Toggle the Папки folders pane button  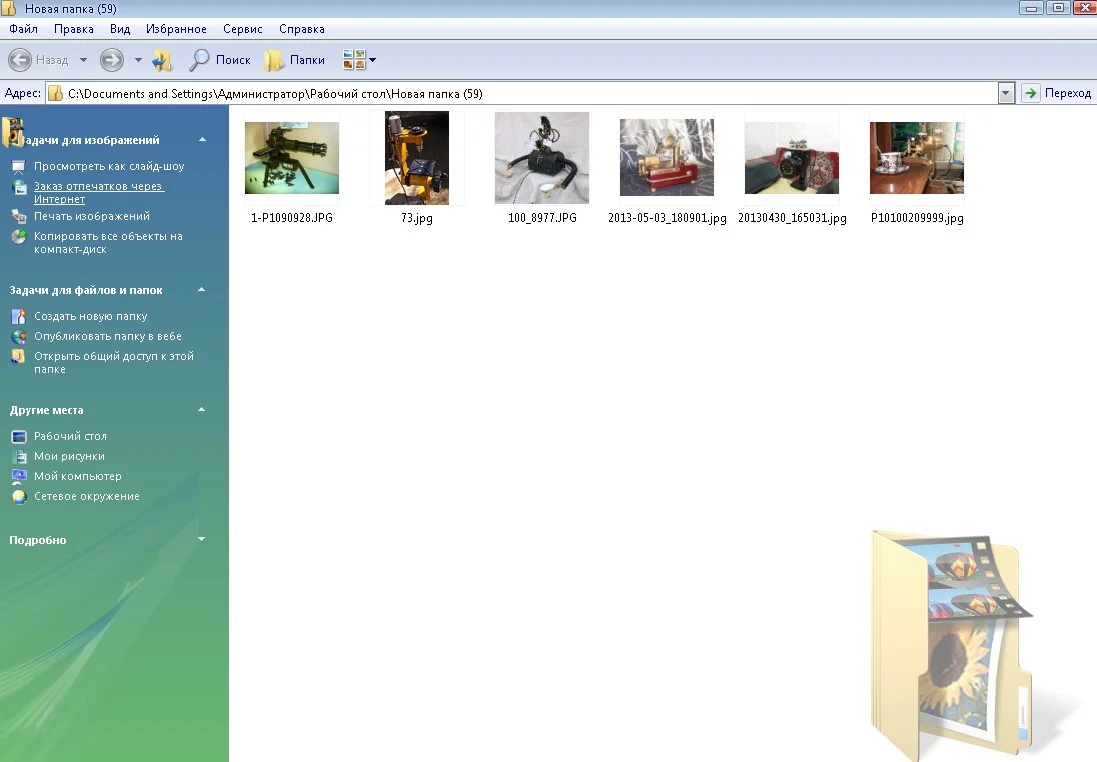295,60
